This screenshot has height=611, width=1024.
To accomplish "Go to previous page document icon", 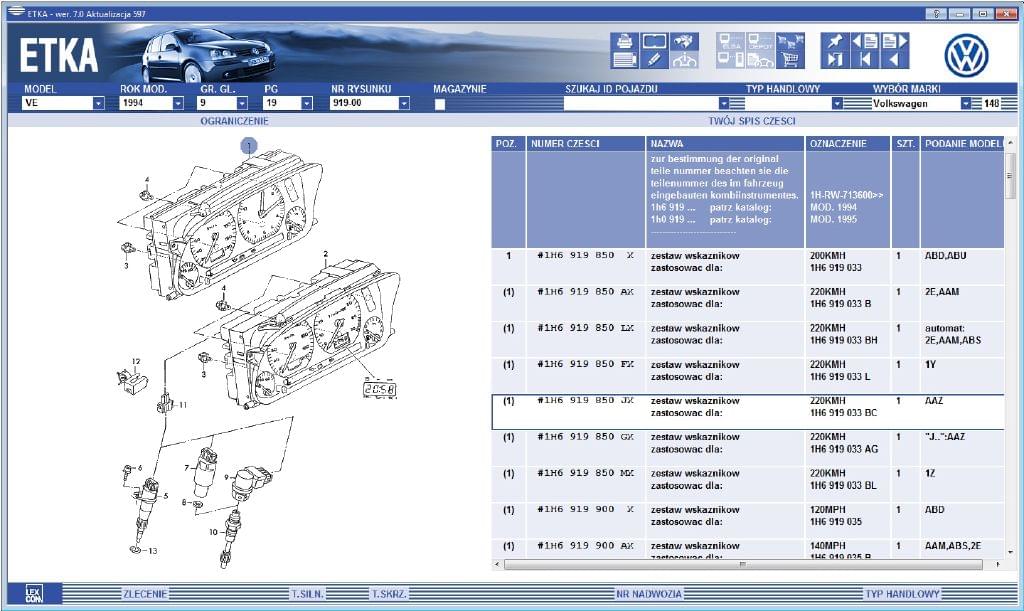I will (x=865, y=42).
